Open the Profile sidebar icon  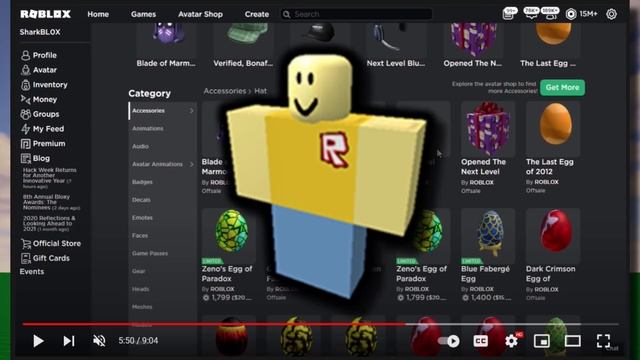pyautogui.click(x=25, y=55)
